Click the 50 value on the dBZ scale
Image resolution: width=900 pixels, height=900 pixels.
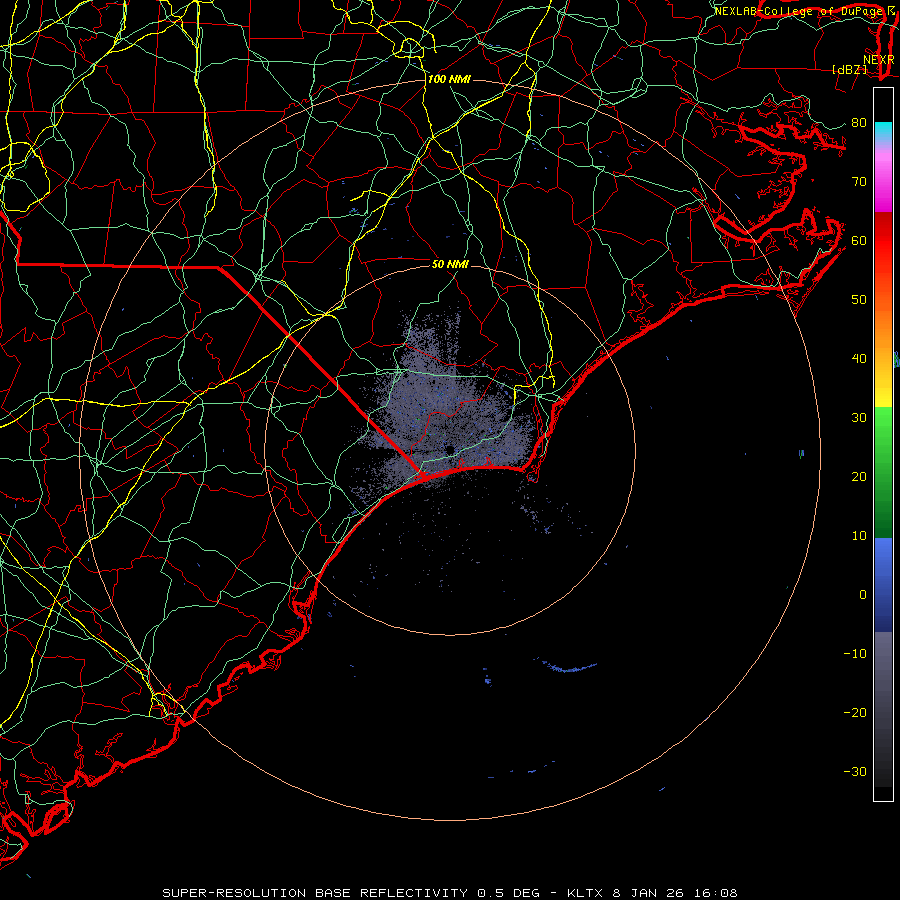tap(859, 300)
